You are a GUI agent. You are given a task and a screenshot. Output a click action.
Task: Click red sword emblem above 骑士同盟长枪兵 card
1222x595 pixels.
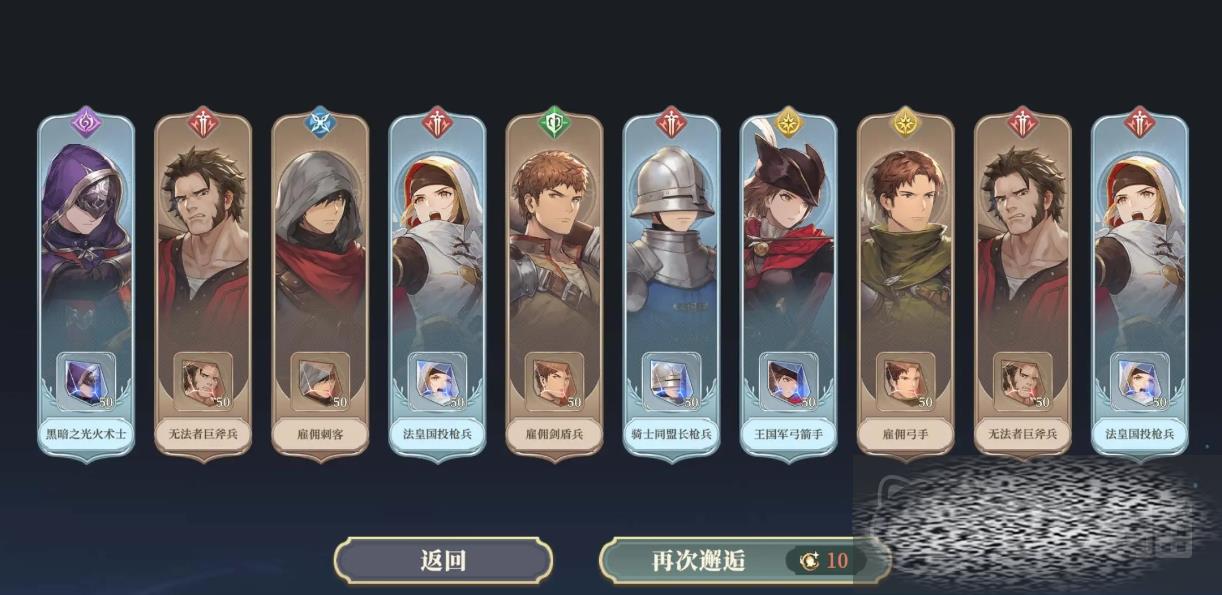point(671,122)
